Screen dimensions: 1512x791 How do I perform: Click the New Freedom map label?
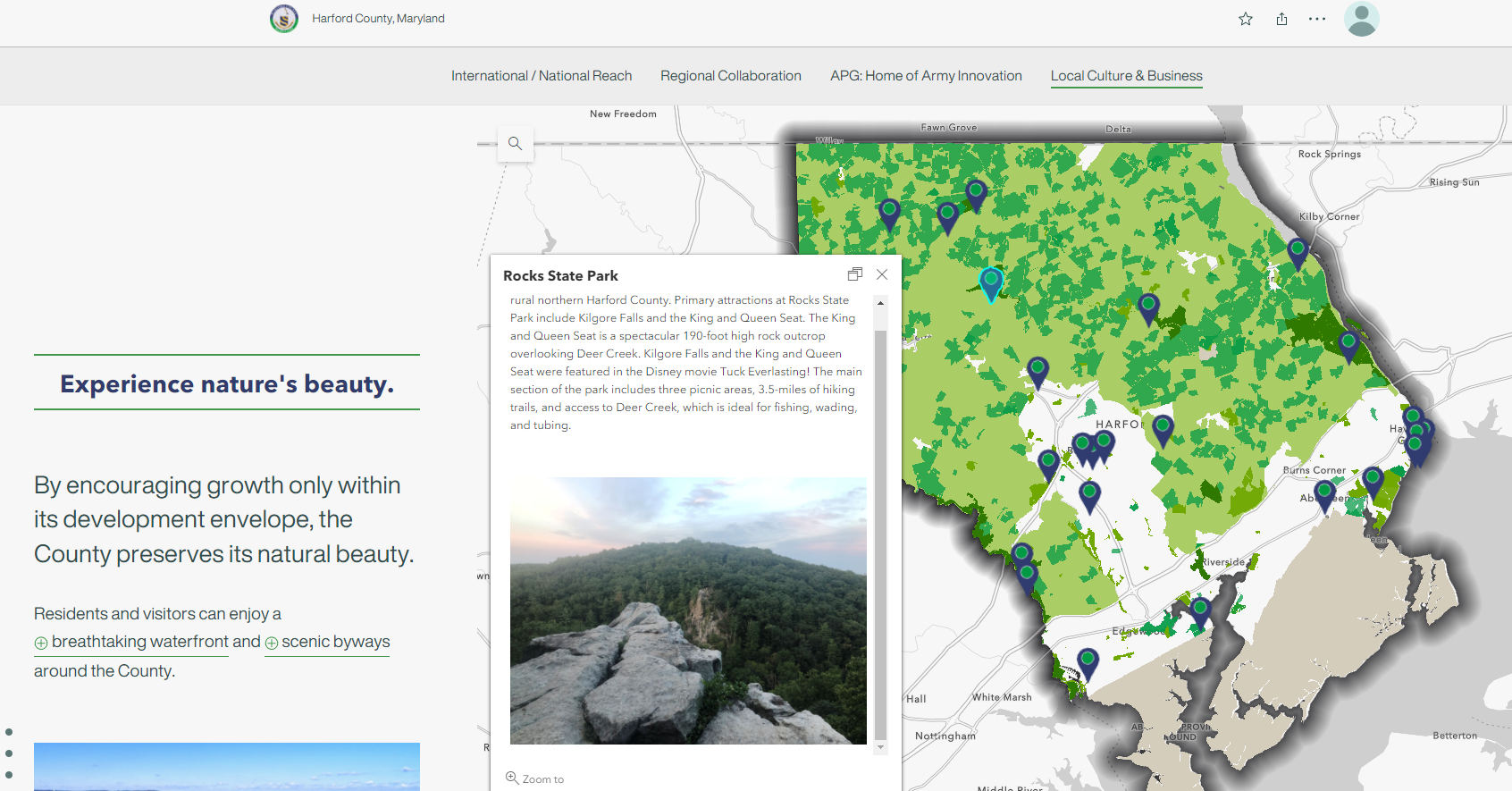point(623,114)
